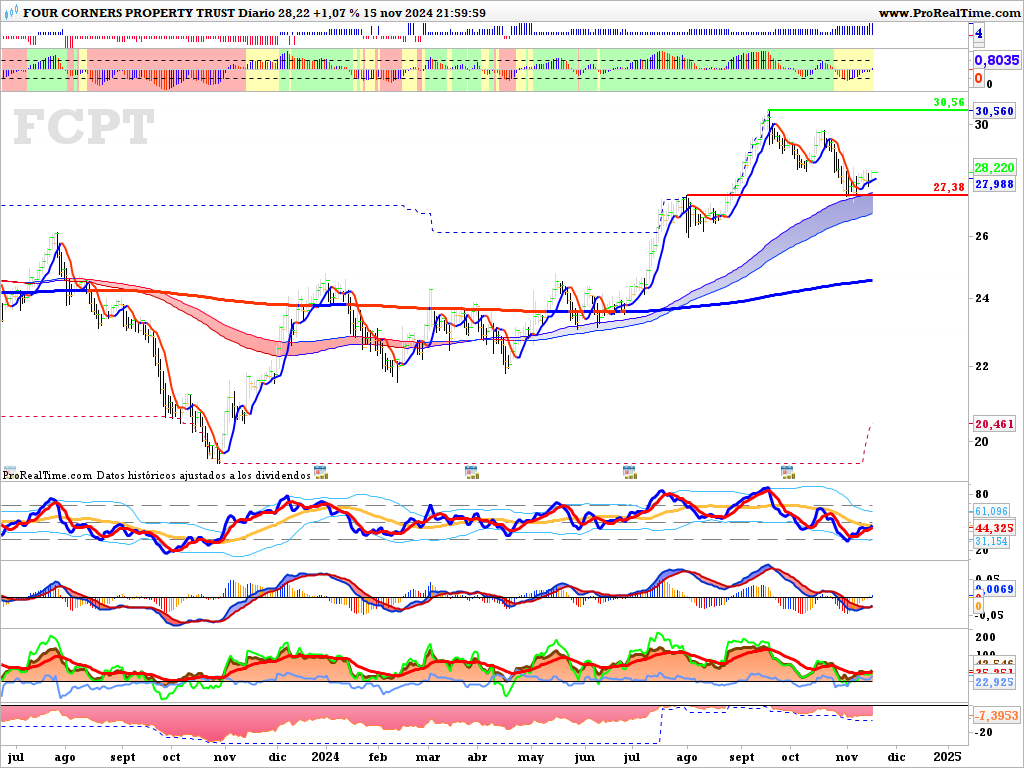Open the dividend event icon above the oct 2024 label
The height and width of the screenshot is (768, 1024).
(x=787, y=472)
